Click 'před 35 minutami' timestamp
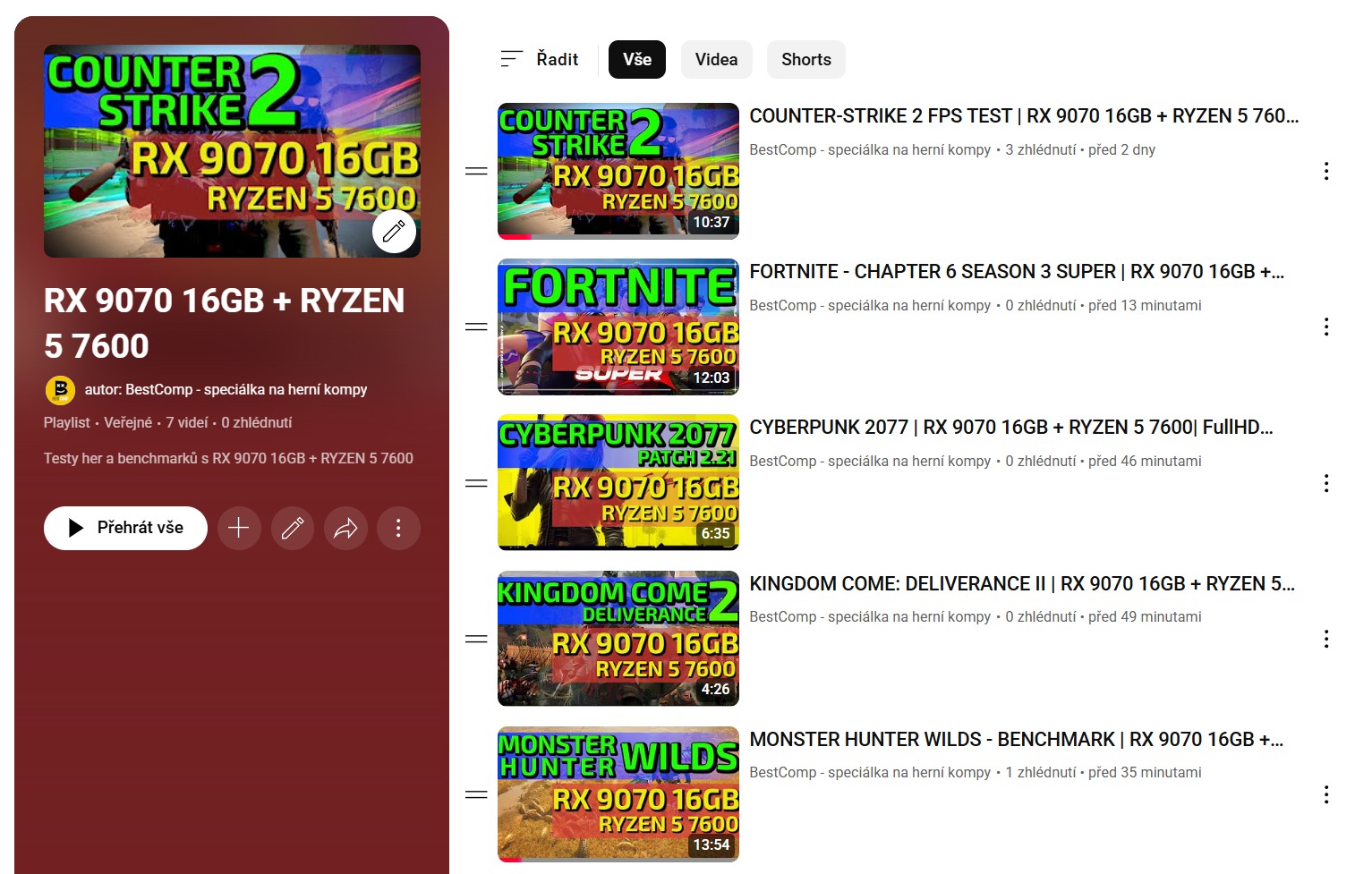Screen dimensions: 1372x874 coord(1145,772)
